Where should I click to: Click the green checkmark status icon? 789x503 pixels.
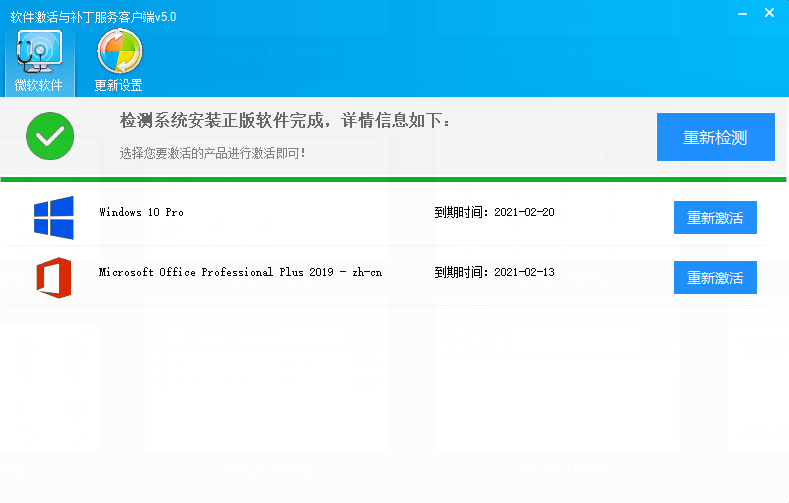click(x=50, y=136)
